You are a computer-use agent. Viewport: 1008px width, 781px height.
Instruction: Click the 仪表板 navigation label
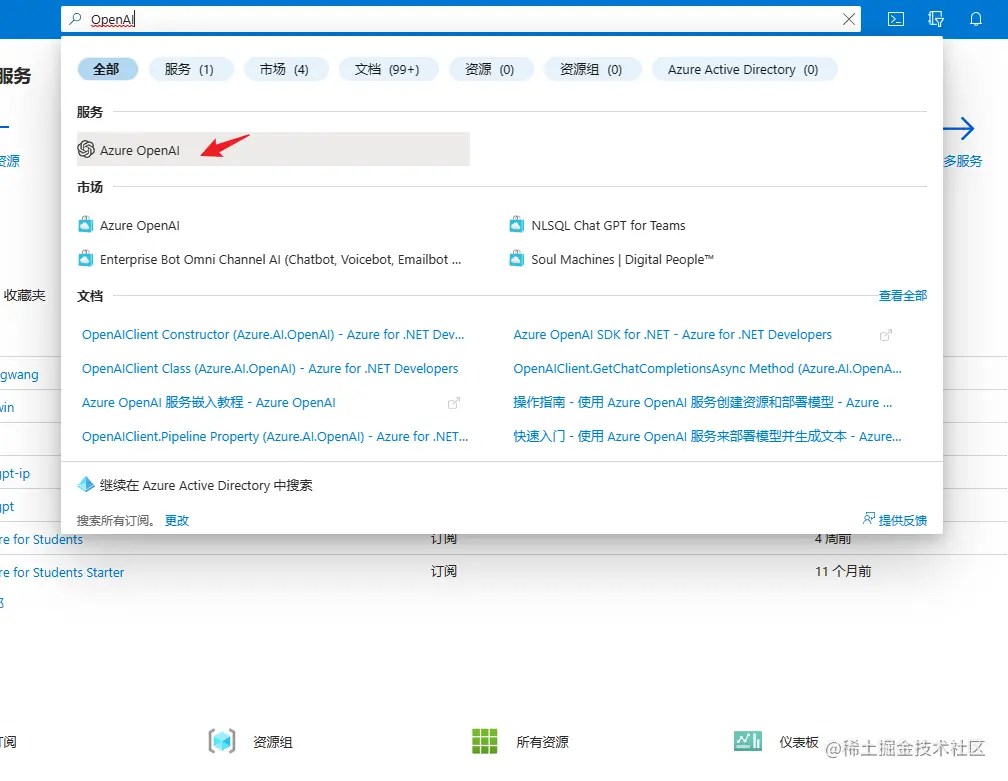[799, 742]
